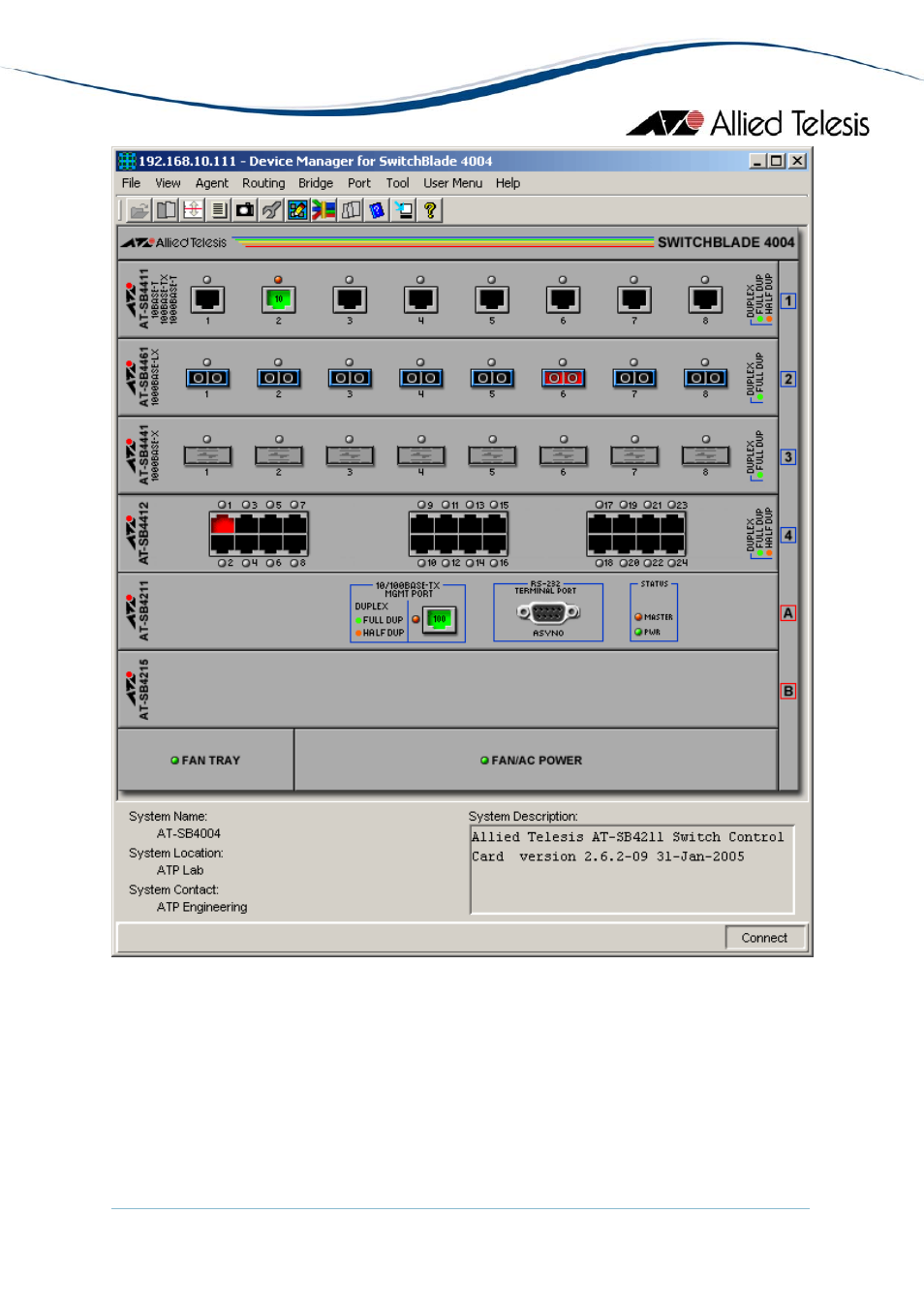The height and width of the screenshot is (1308, 924).
Task: Click the wrench tool toolbar icon
Action: tap(271, 210)
